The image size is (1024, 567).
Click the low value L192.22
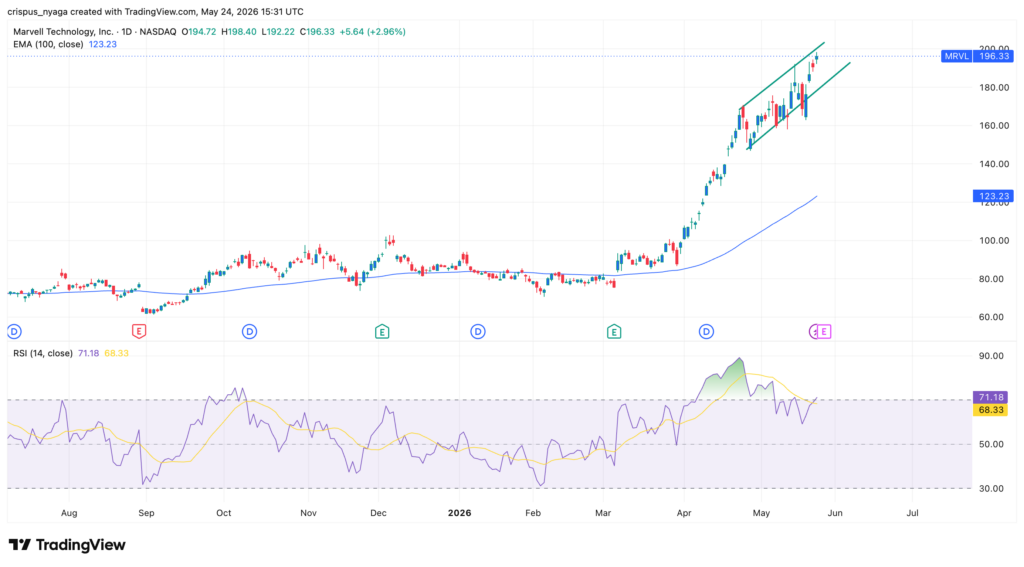click(278, 31)
